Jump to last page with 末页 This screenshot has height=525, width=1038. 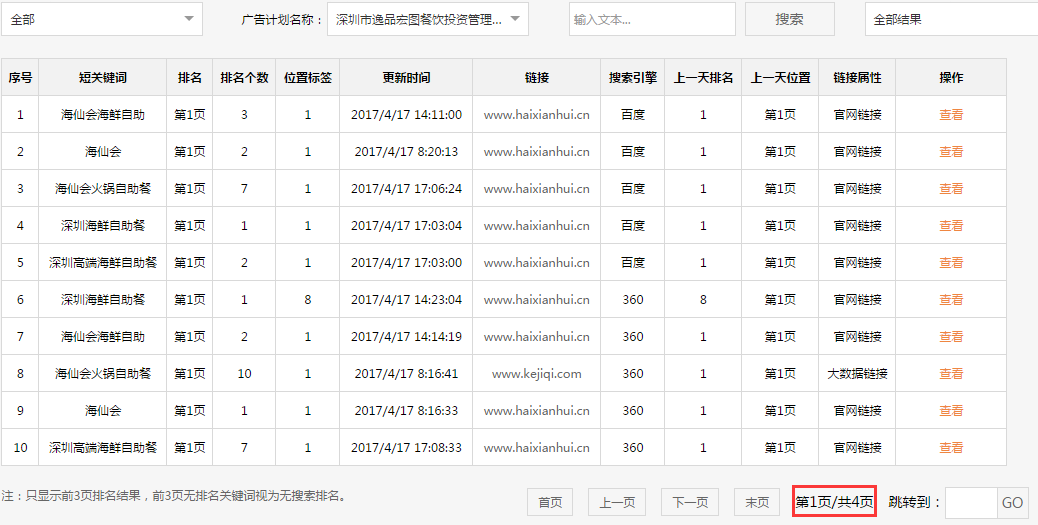click(x=757, y=502)
